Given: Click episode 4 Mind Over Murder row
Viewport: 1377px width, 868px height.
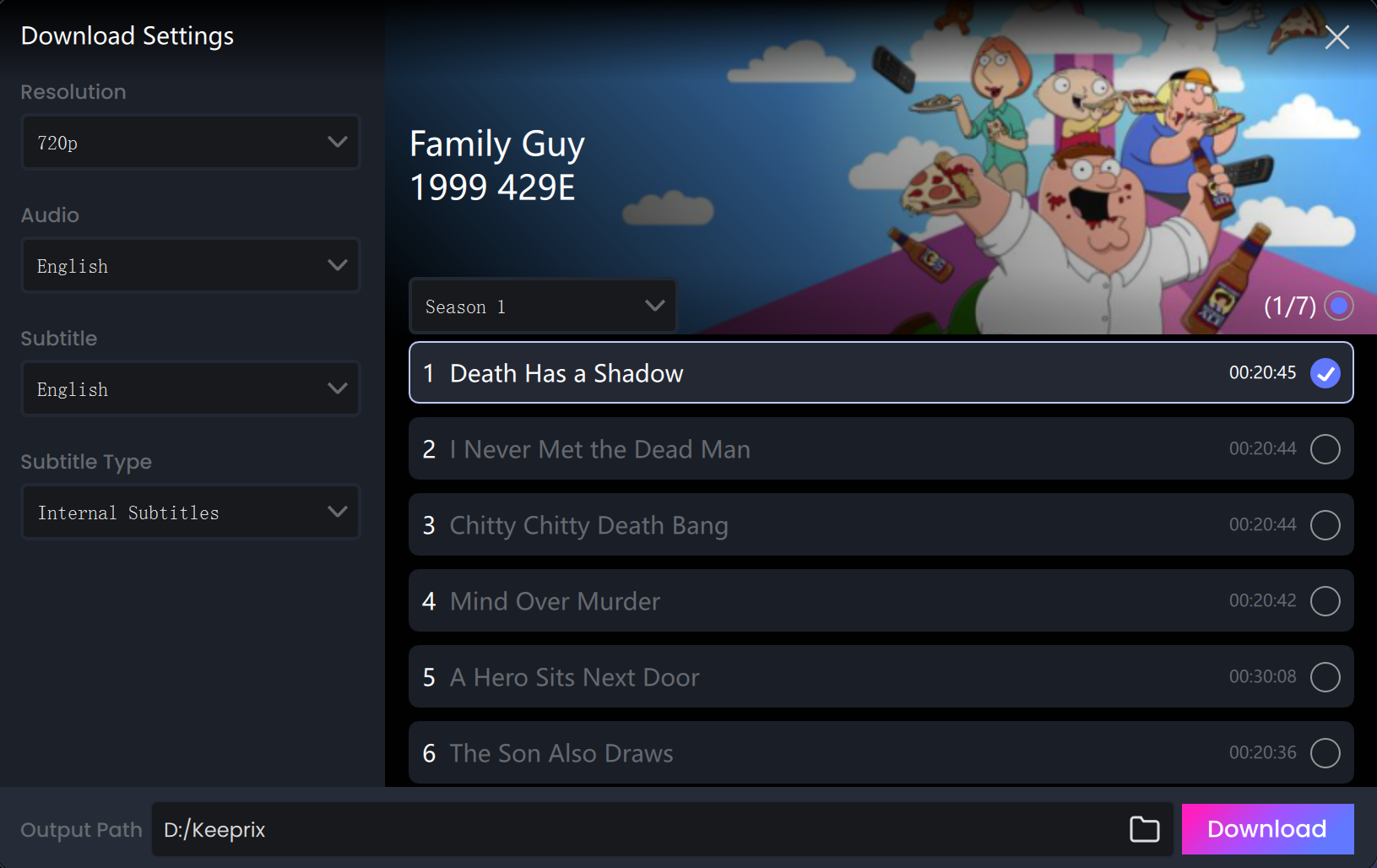Looking at the screenshot, I should pyautogui.click(x=881, y=601).
